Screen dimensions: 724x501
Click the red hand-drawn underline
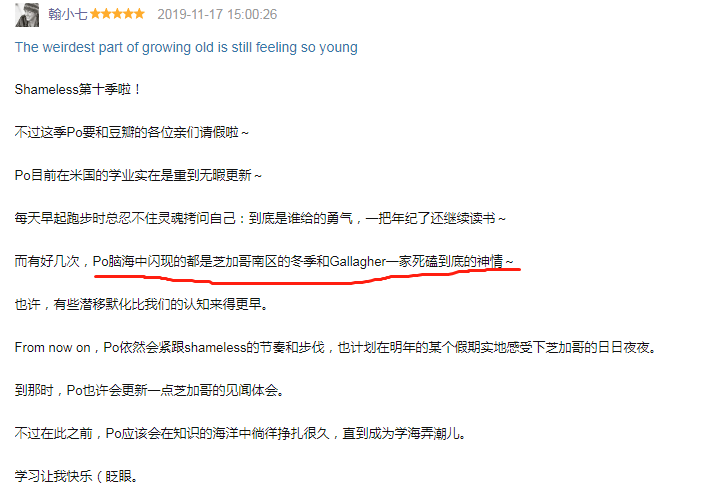click(307, 276)
